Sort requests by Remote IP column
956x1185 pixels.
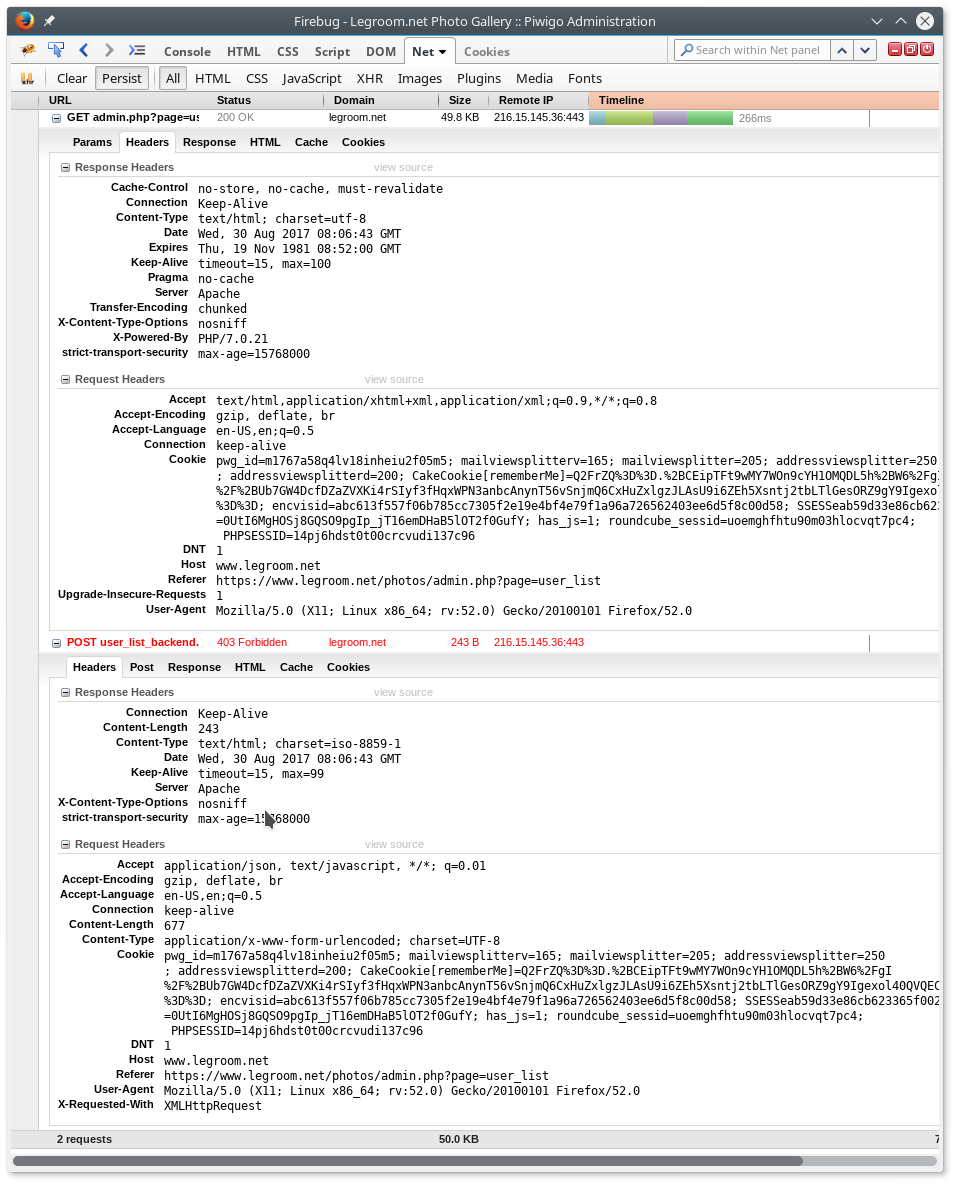point(538,101)
